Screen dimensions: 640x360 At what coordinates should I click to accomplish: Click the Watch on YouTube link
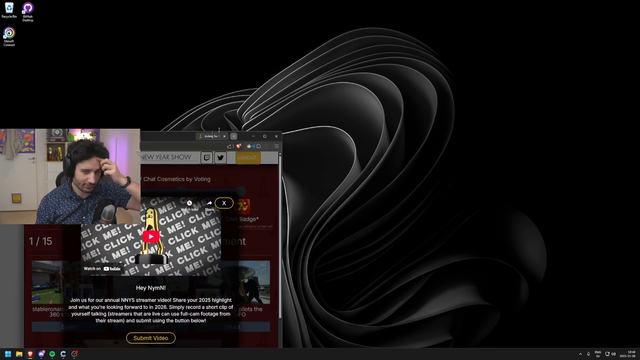click(102, 269)
